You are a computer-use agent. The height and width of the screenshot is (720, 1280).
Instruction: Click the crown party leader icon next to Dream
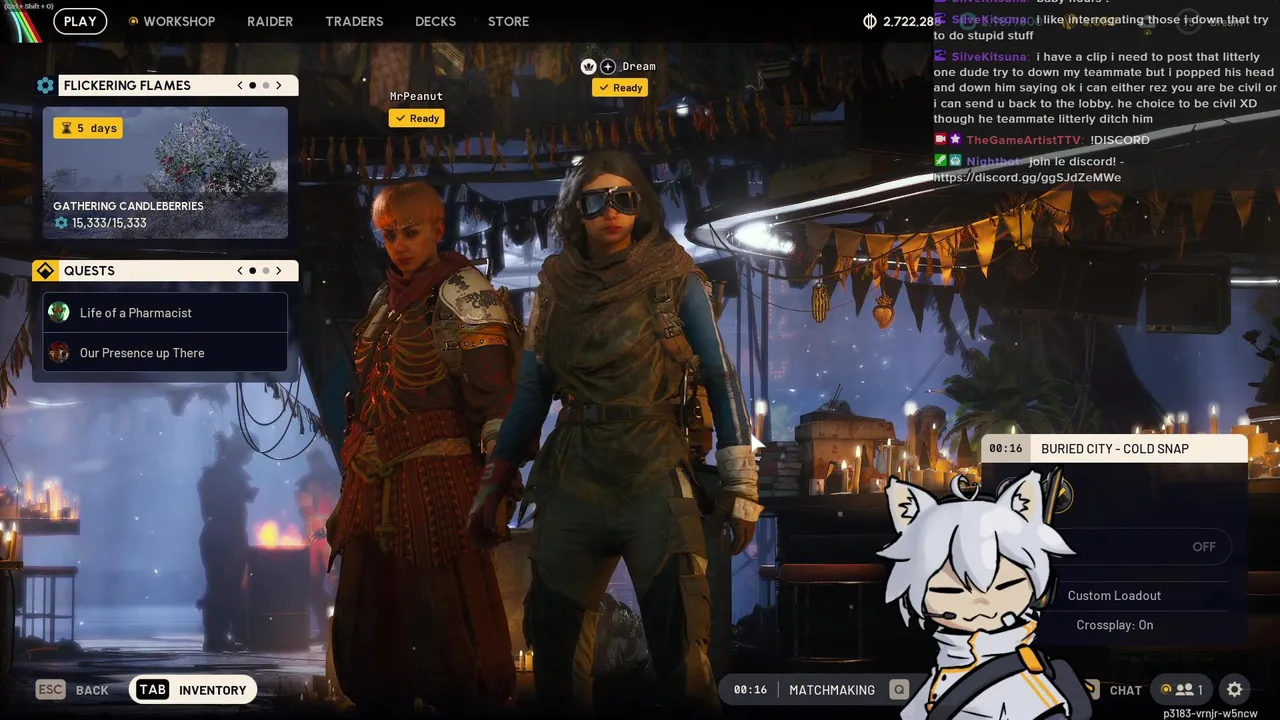[x=589, y=66]
